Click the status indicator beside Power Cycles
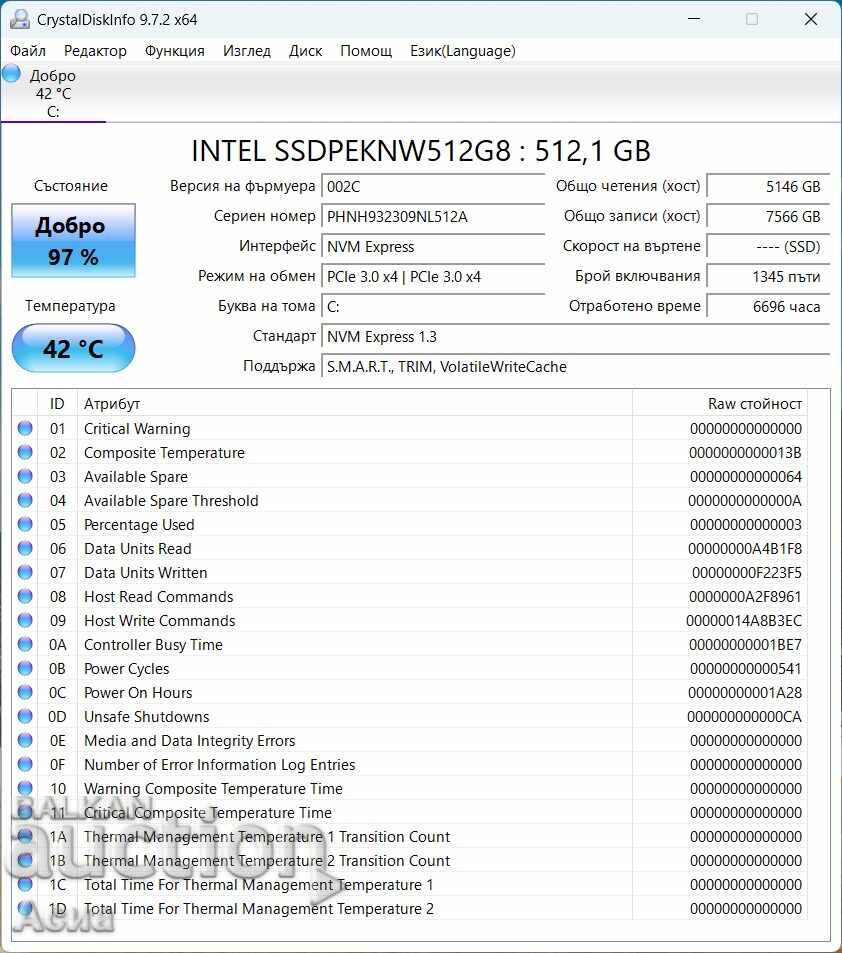This screenshot has width=842, height=953. tap(23, 668)
